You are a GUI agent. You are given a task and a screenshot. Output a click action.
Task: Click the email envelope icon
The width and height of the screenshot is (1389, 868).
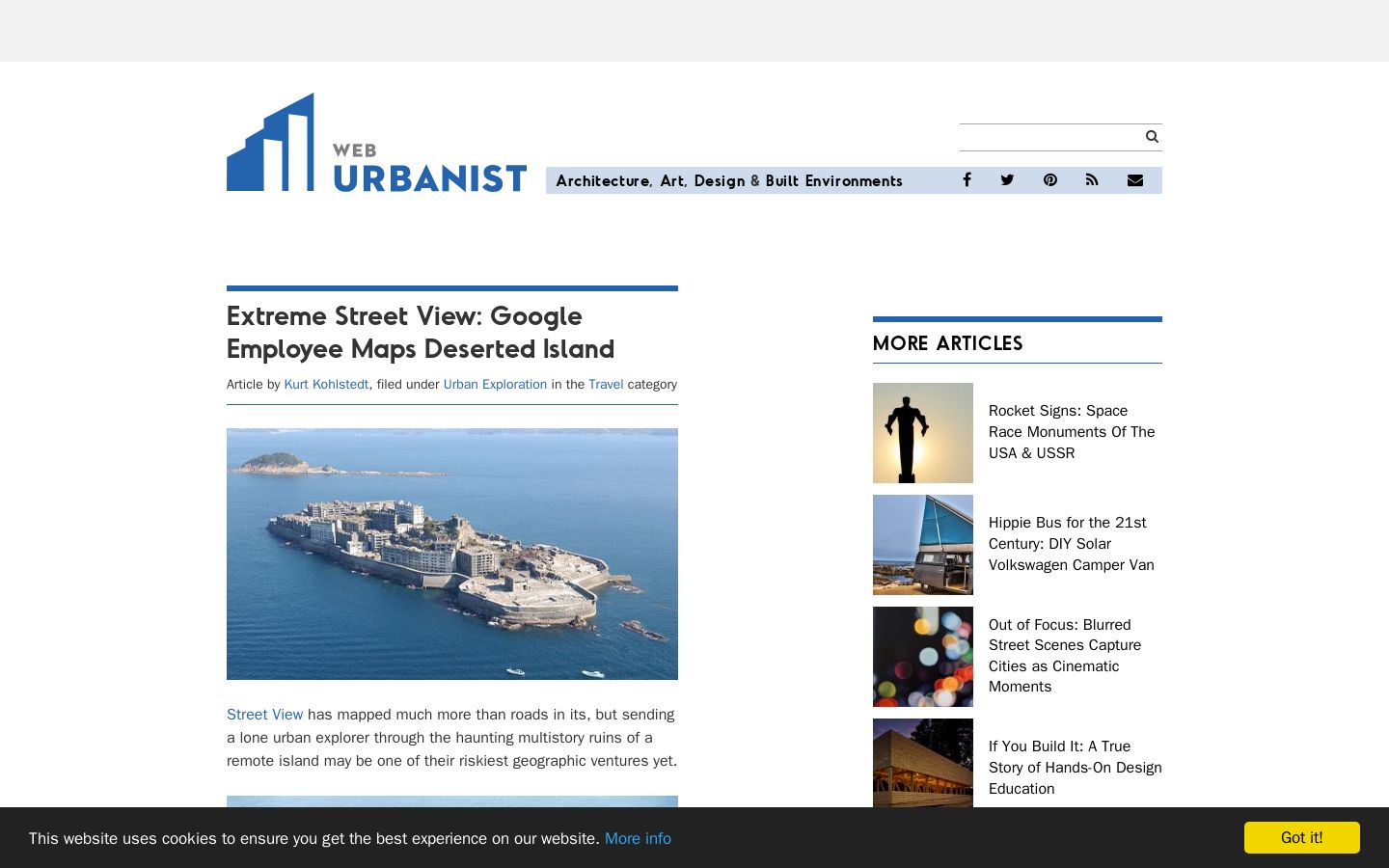pos(1135,180)
